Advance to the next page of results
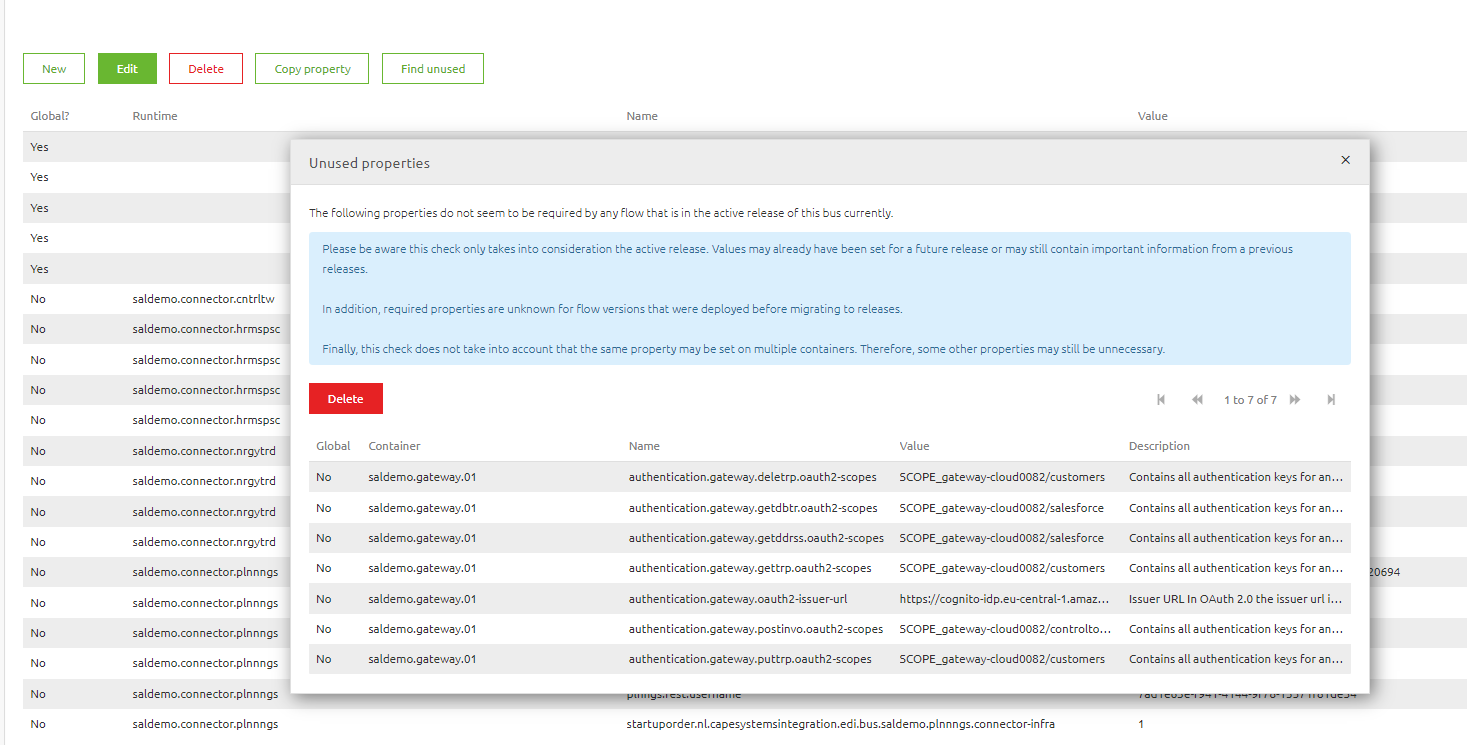The height and width of the screenshot is (745, 1467). (1295, 399)
